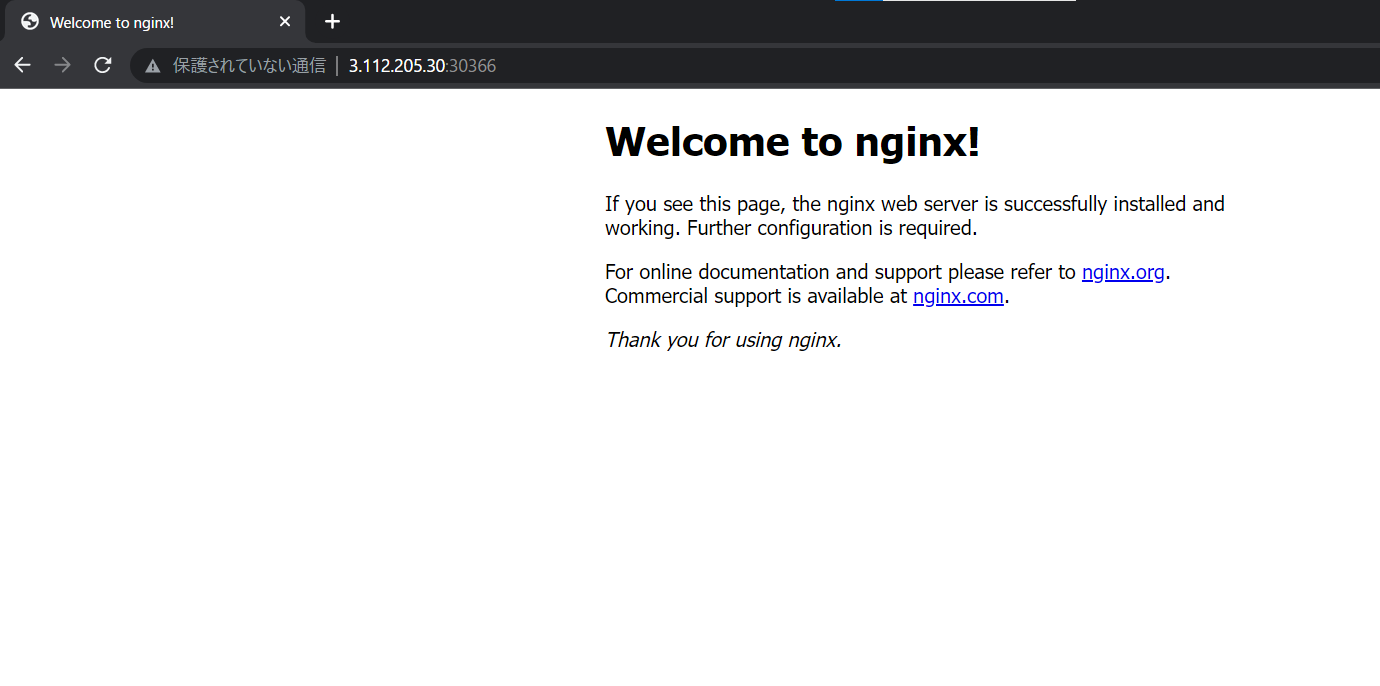Image resolution: width=1380 pixels, height=686 pixels.
Task: Click the "Commercial support is available at" text
Action: pyautogui.click(x=756, y=296)
